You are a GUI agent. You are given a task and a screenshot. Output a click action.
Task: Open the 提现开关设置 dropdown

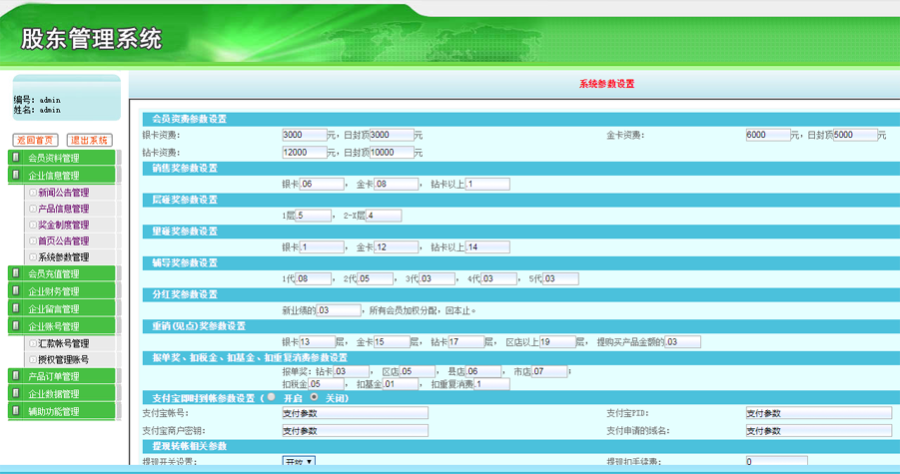(298, 461)
